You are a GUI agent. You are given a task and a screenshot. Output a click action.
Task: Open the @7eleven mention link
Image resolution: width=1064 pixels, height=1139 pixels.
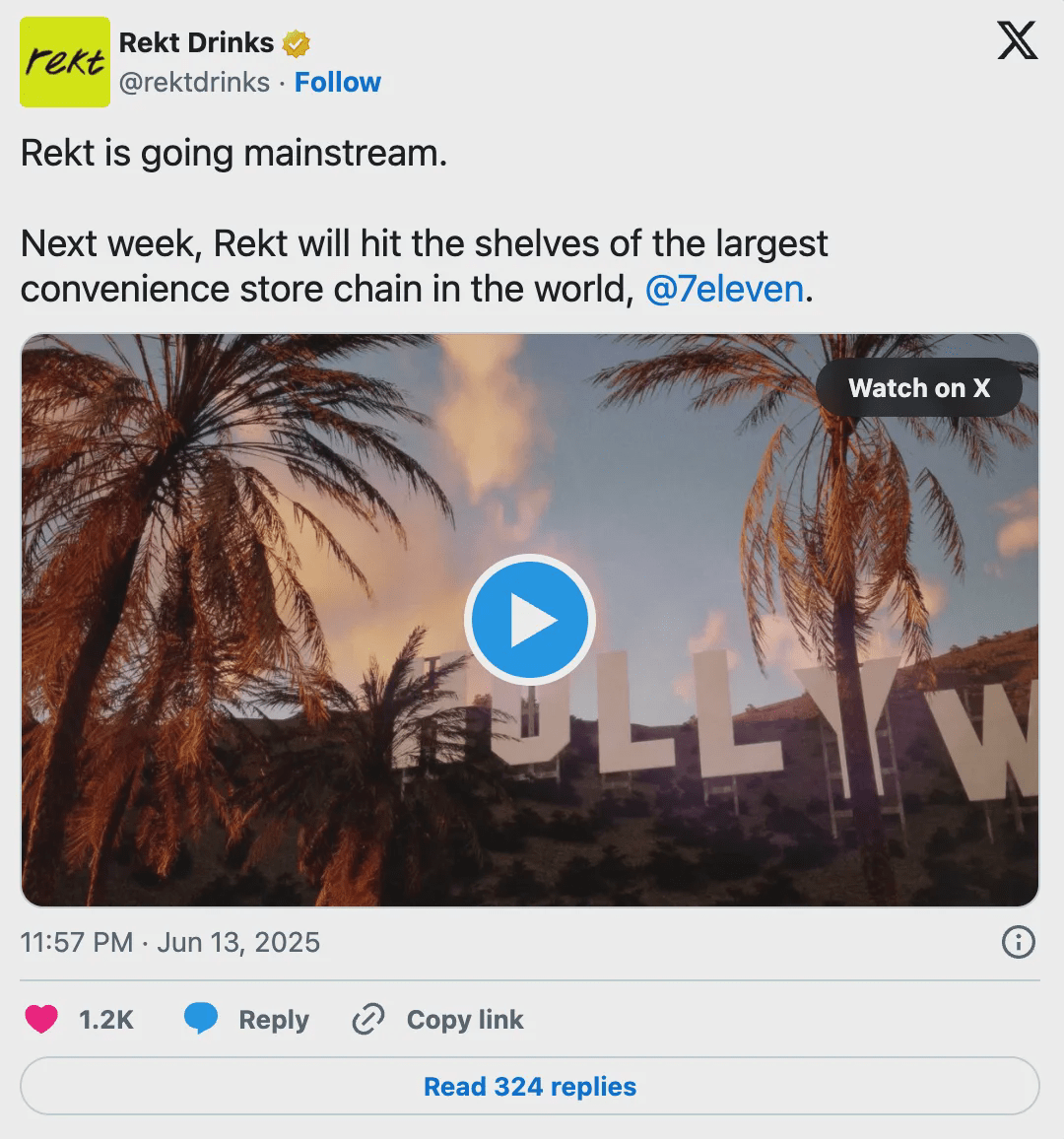pos(724,290)
